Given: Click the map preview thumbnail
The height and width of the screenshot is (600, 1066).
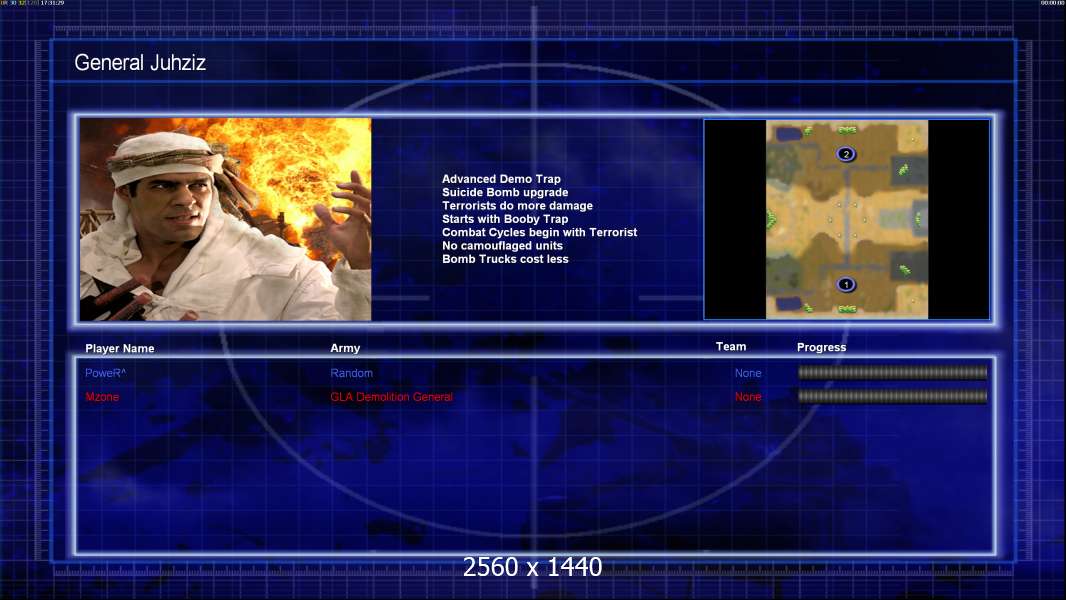Looking at the screenshot, I should 846,219.
